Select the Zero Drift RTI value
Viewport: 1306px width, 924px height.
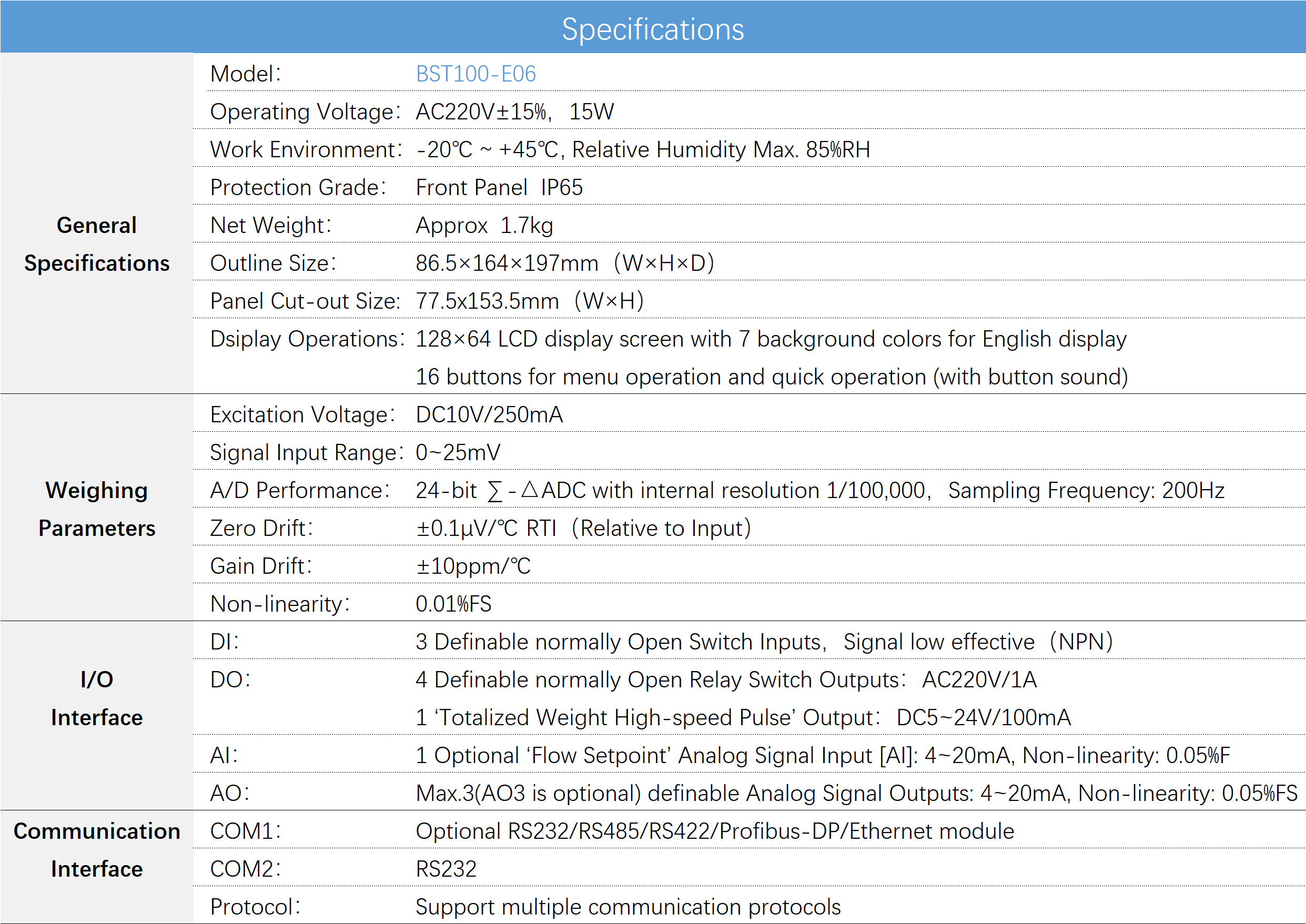point(583,528)
